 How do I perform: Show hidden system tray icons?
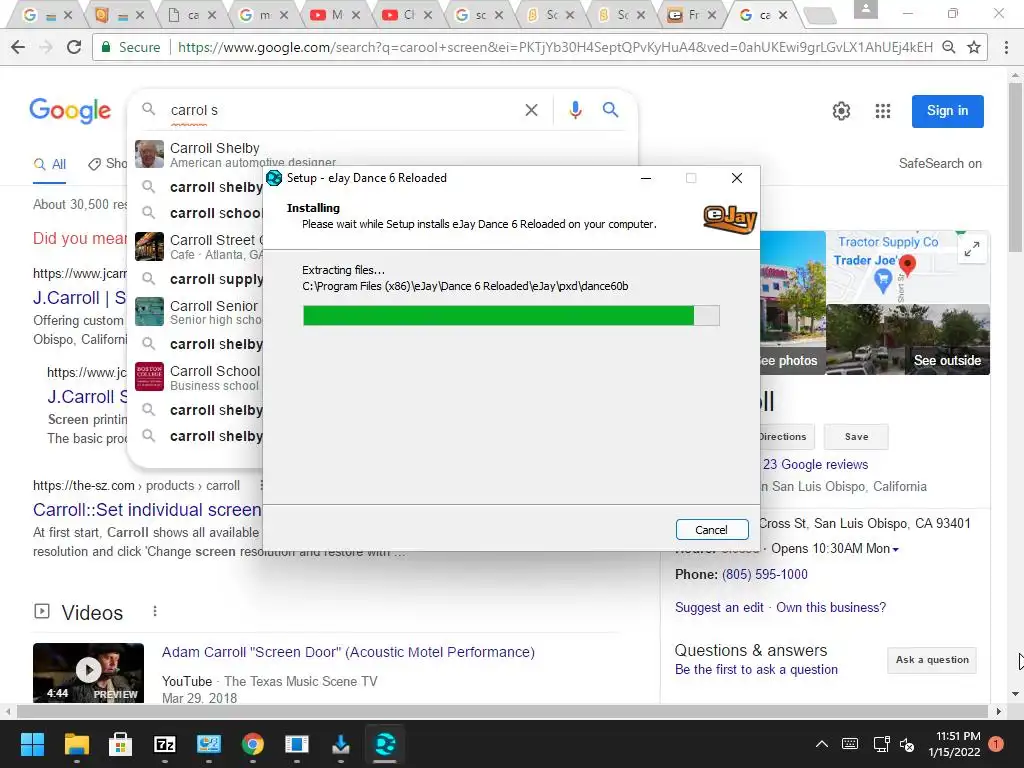click(822, 744)
